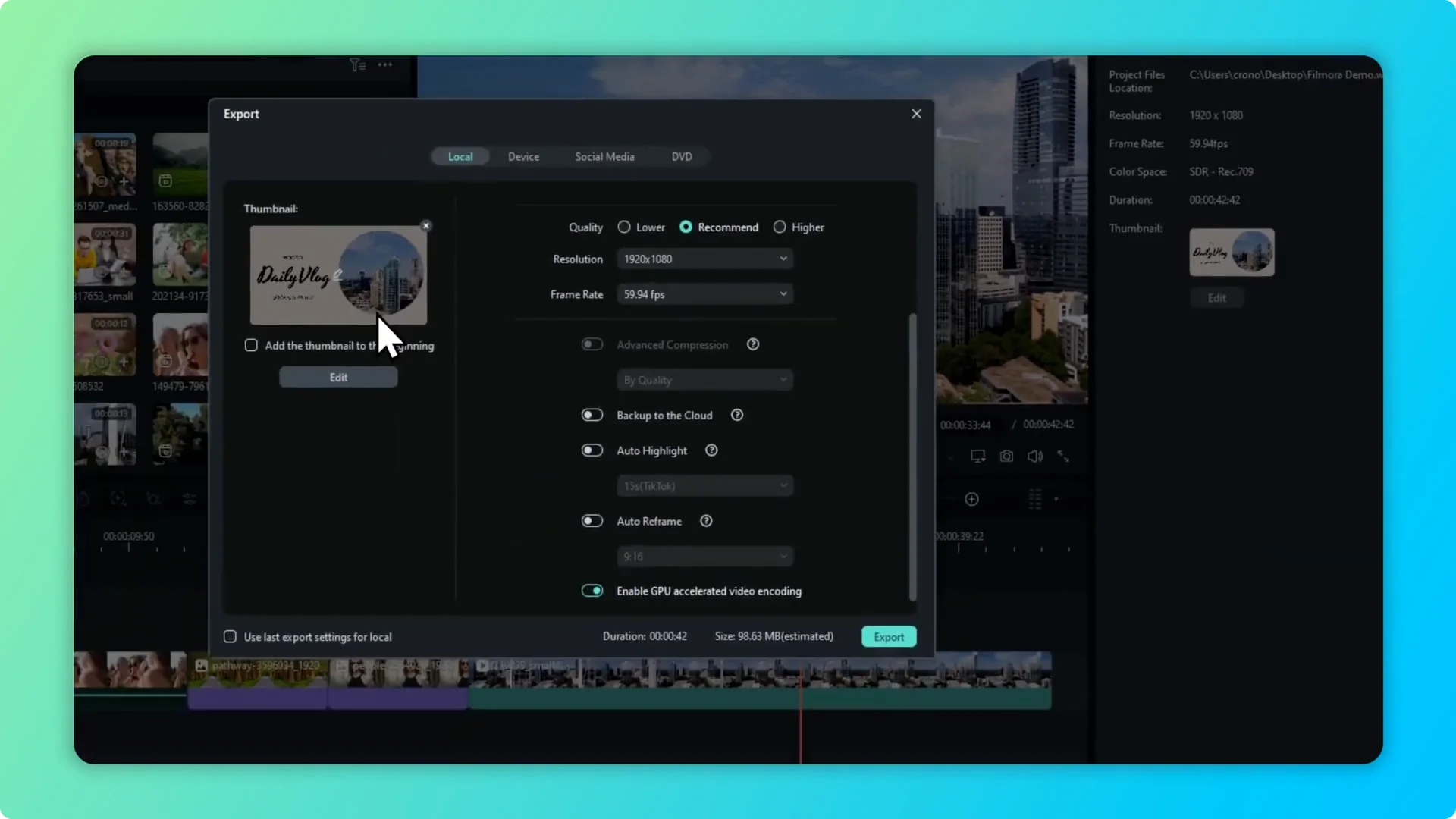Click the pencil edit icon on thumbnail preview
Image resolution: width=1456 pixels, height=819 pixels.
pos(338,275)
